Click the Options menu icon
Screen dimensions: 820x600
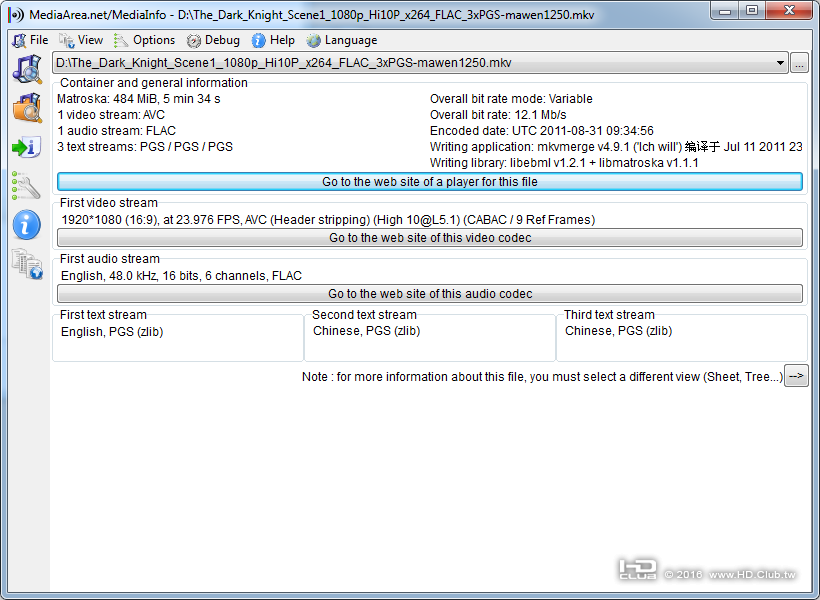click(121, 40)
